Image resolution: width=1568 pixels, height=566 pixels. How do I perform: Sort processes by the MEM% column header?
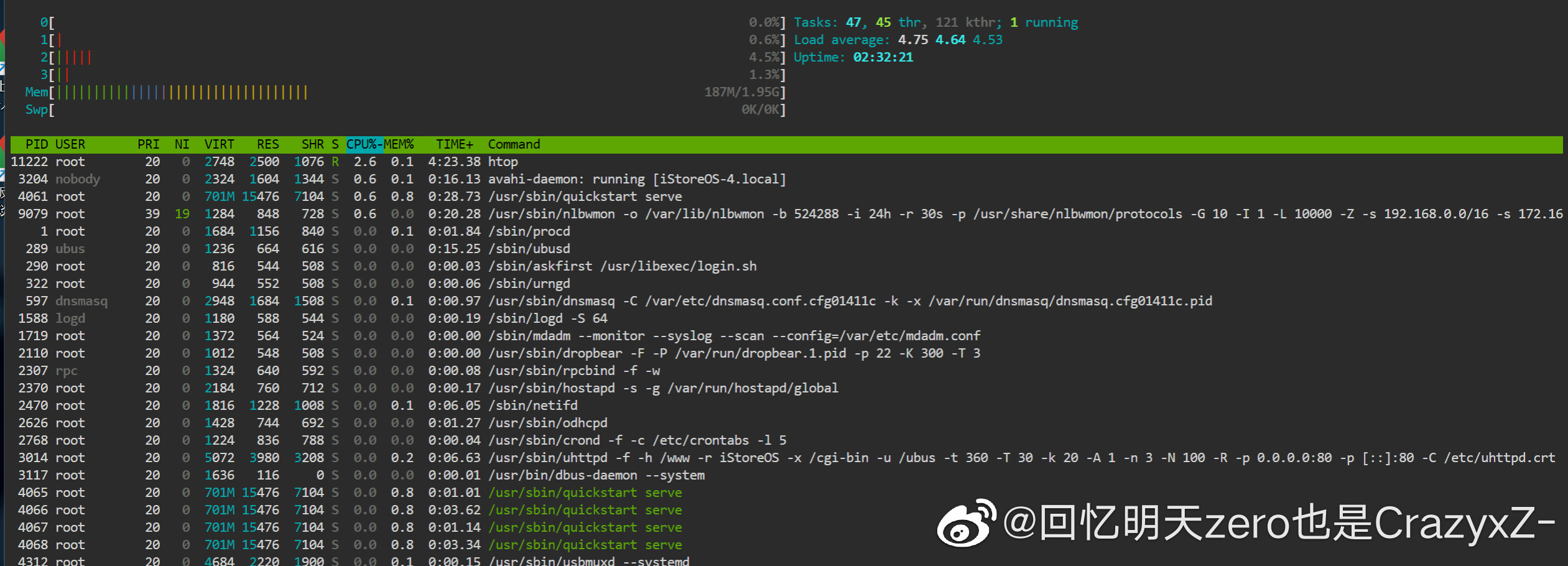click(x=399, y=144)
